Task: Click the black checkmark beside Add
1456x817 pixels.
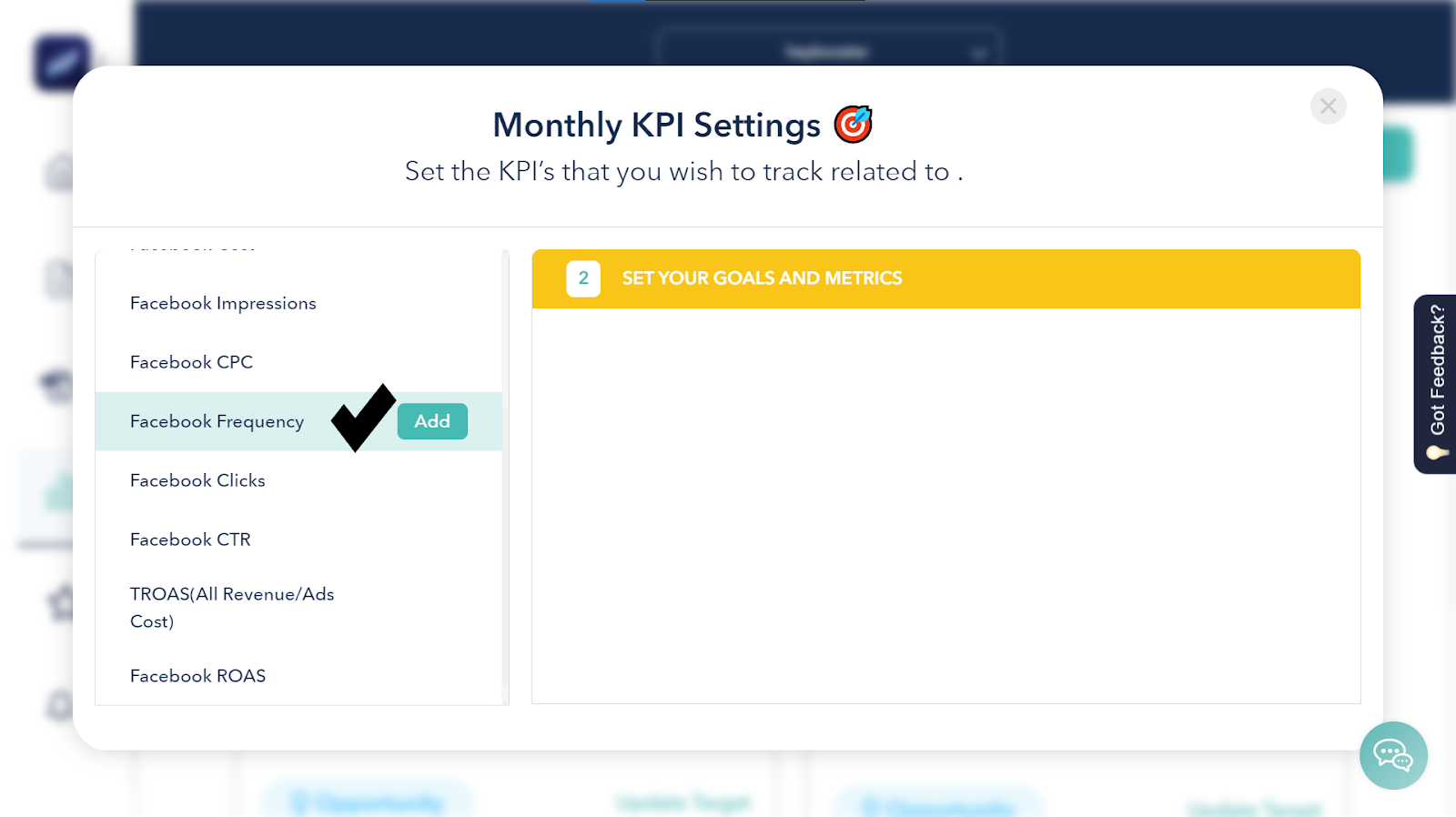Action: [x=364, y=418]
